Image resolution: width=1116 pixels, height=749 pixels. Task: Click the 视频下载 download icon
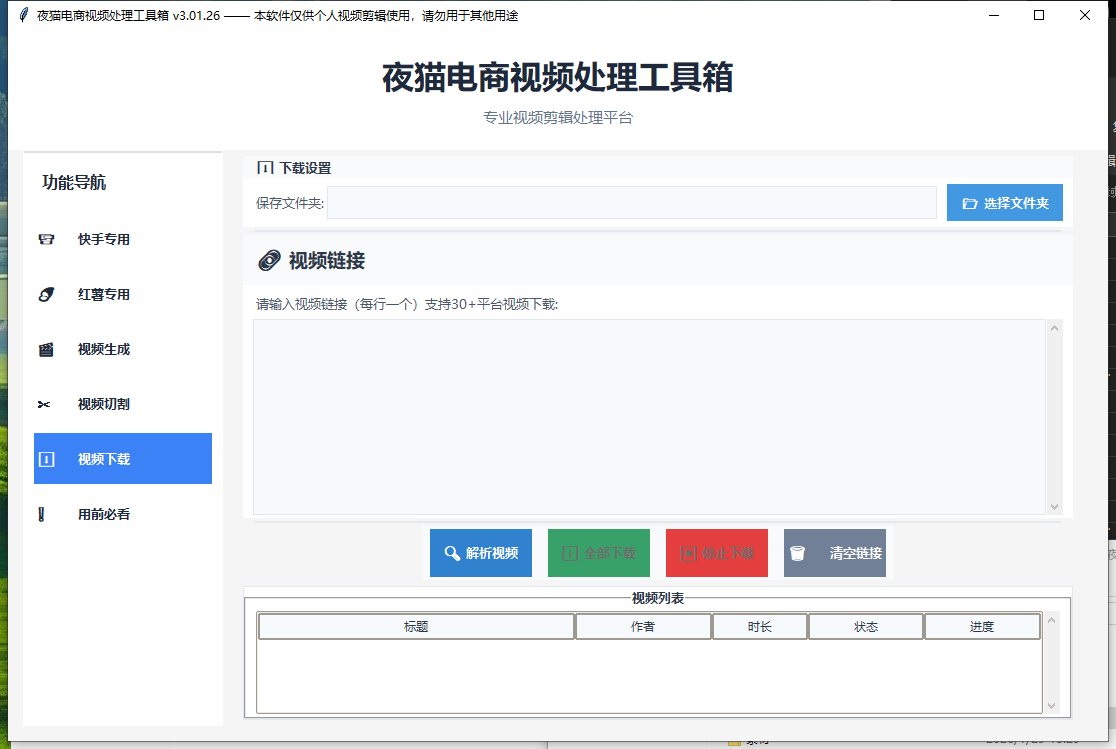(45, 458)
